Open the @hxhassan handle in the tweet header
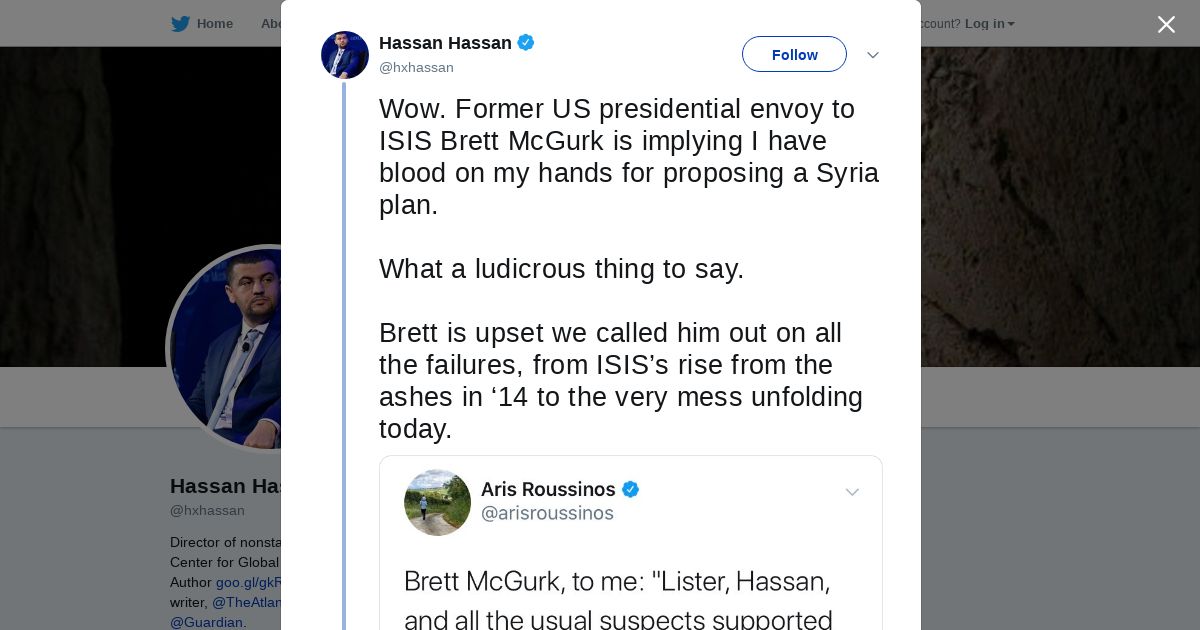 416,68
